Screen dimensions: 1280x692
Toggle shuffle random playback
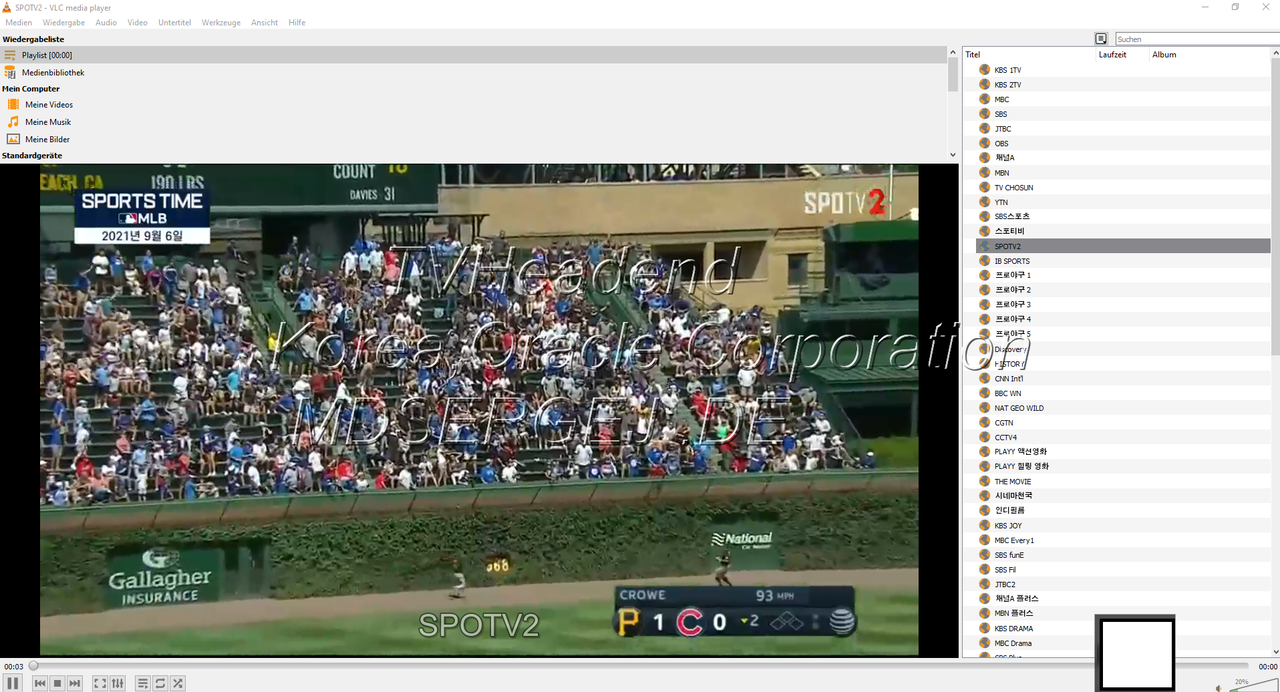pyautogui.click(x=177, y=683)
